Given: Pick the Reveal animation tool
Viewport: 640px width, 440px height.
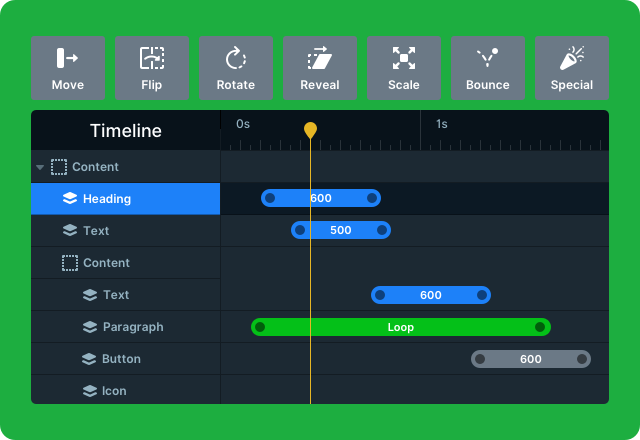Looking at the screenshot, I should pos(320,68).
